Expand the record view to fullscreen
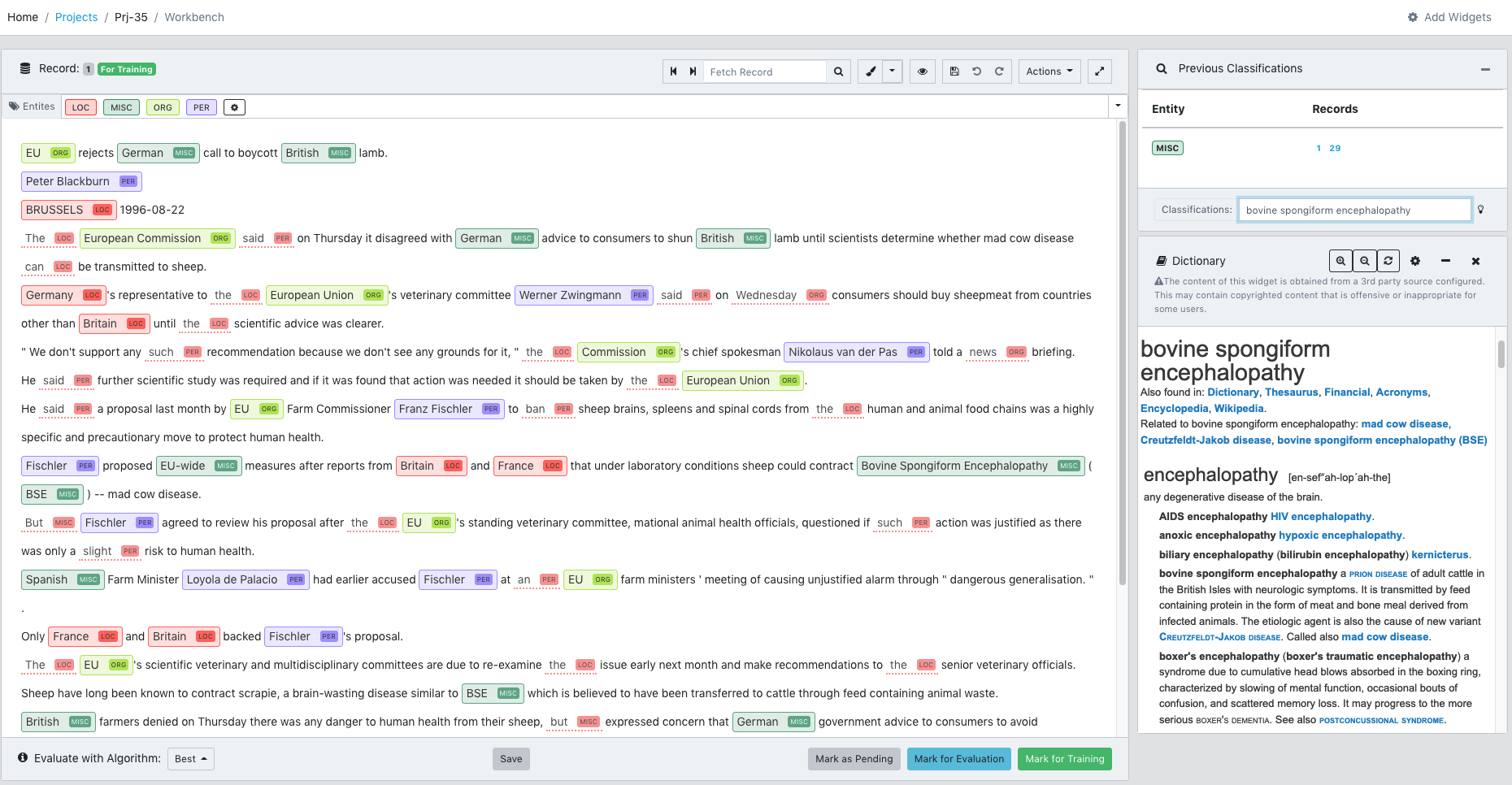Image resolution: width=1512 pixels, height=785 pixels. point(1099,71)
